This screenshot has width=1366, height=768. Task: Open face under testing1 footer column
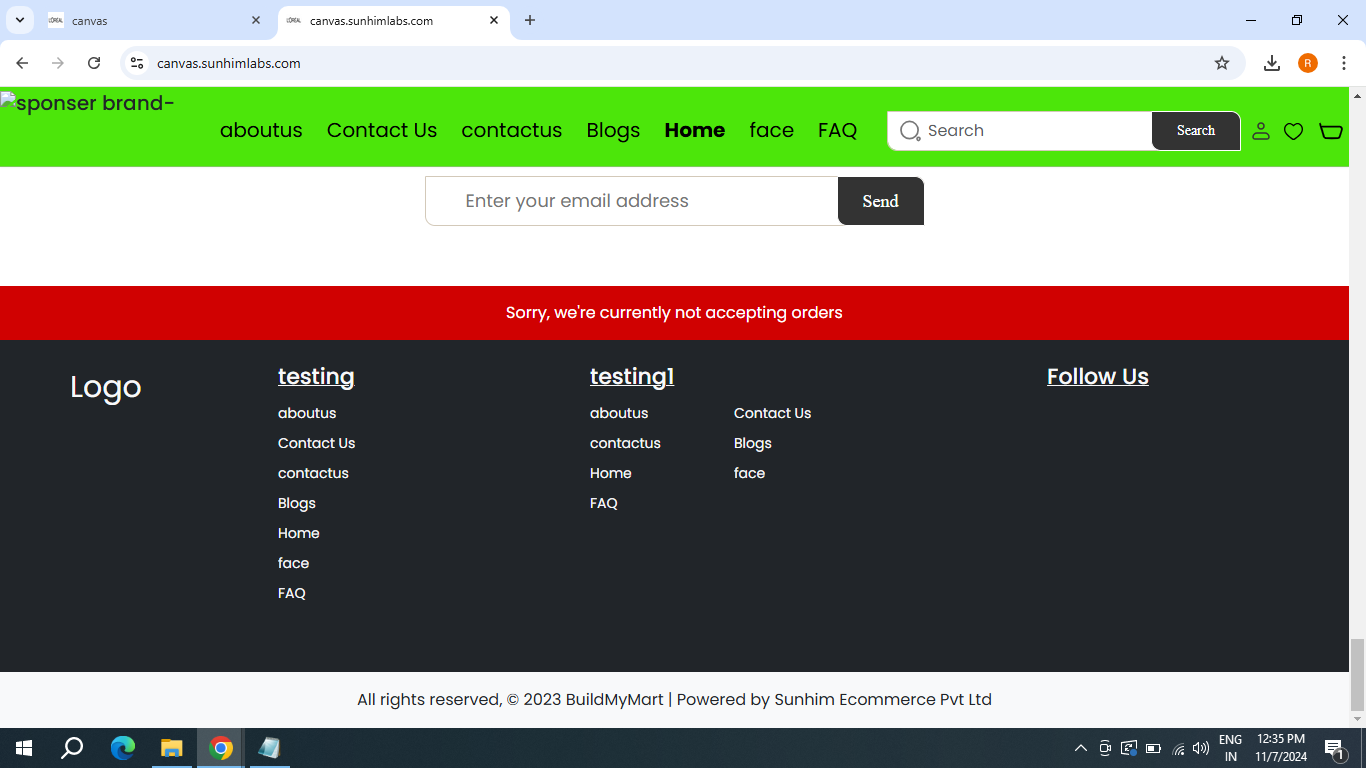pos(750,473)
